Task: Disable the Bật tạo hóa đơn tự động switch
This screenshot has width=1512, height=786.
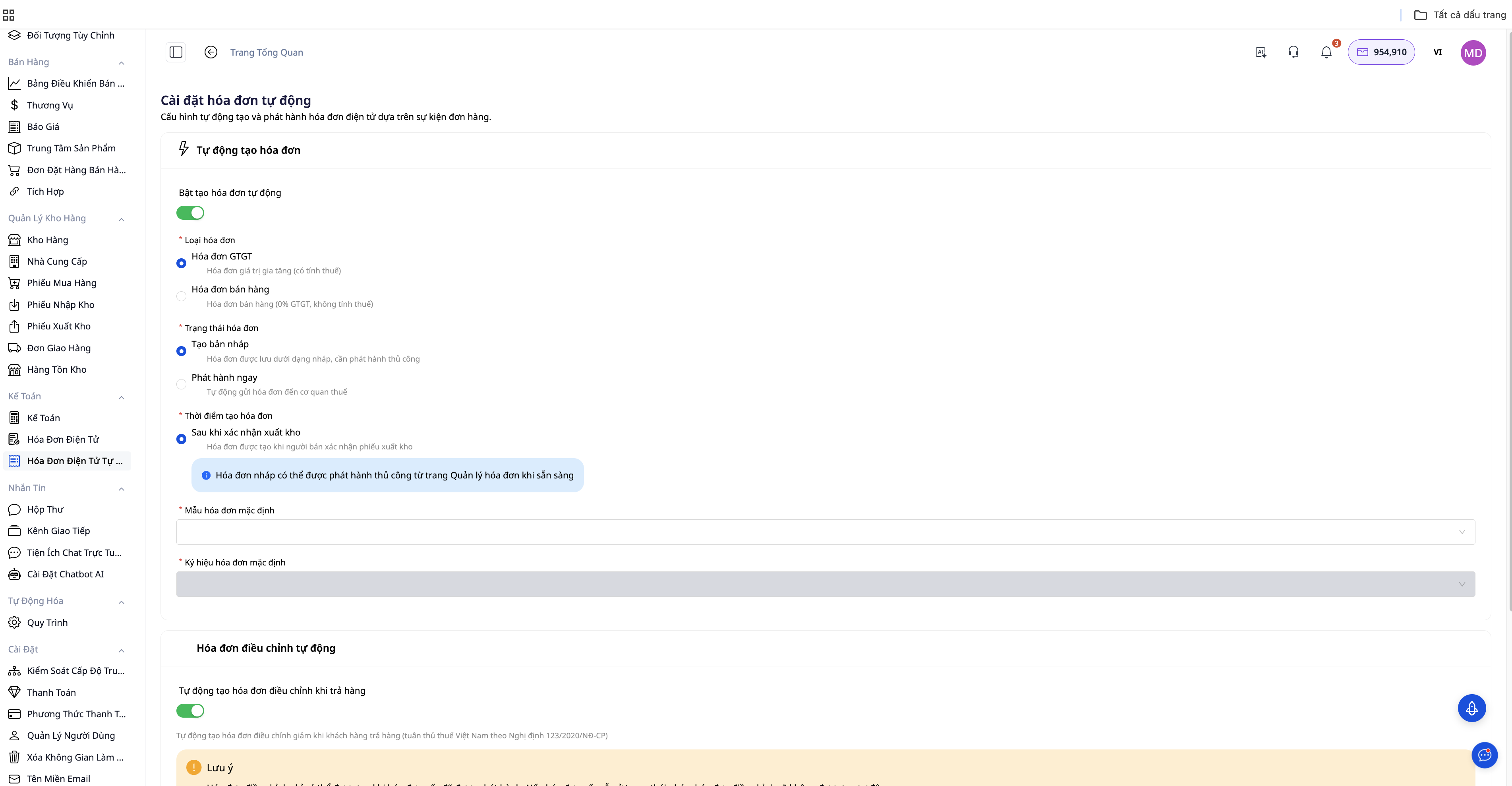Action: pyautogui.click(x=190, y=213)
